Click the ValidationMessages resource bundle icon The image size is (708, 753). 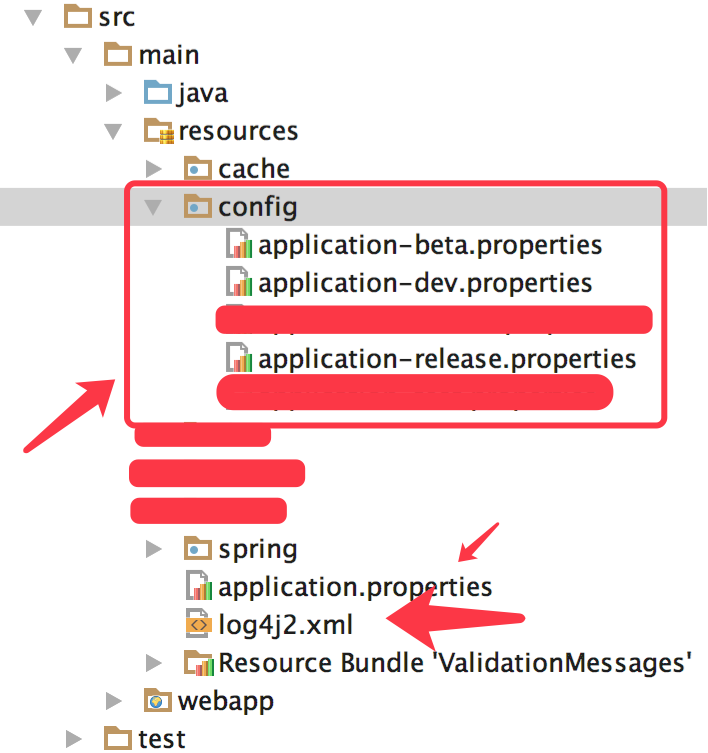point(199,663)
